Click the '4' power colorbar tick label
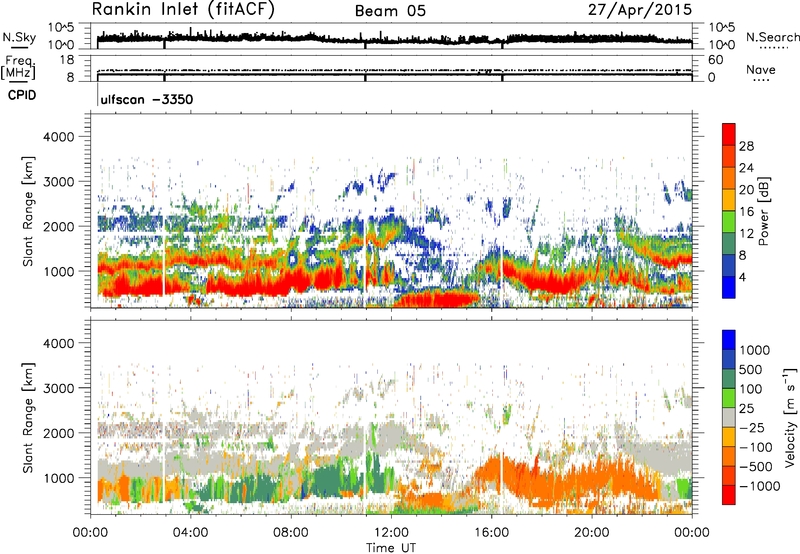800x554 pixels. coord(743,277)
